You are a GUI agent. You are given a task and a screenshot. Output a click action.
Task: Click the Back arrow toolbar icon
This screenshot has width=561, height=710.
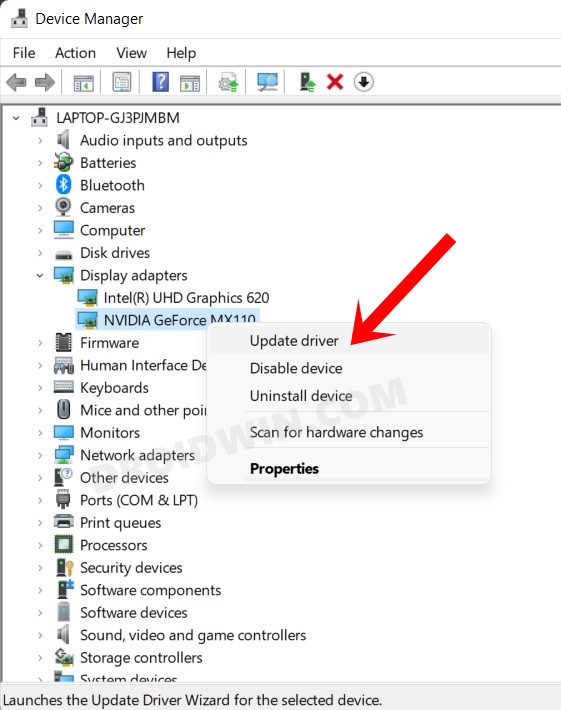(17, 82)
